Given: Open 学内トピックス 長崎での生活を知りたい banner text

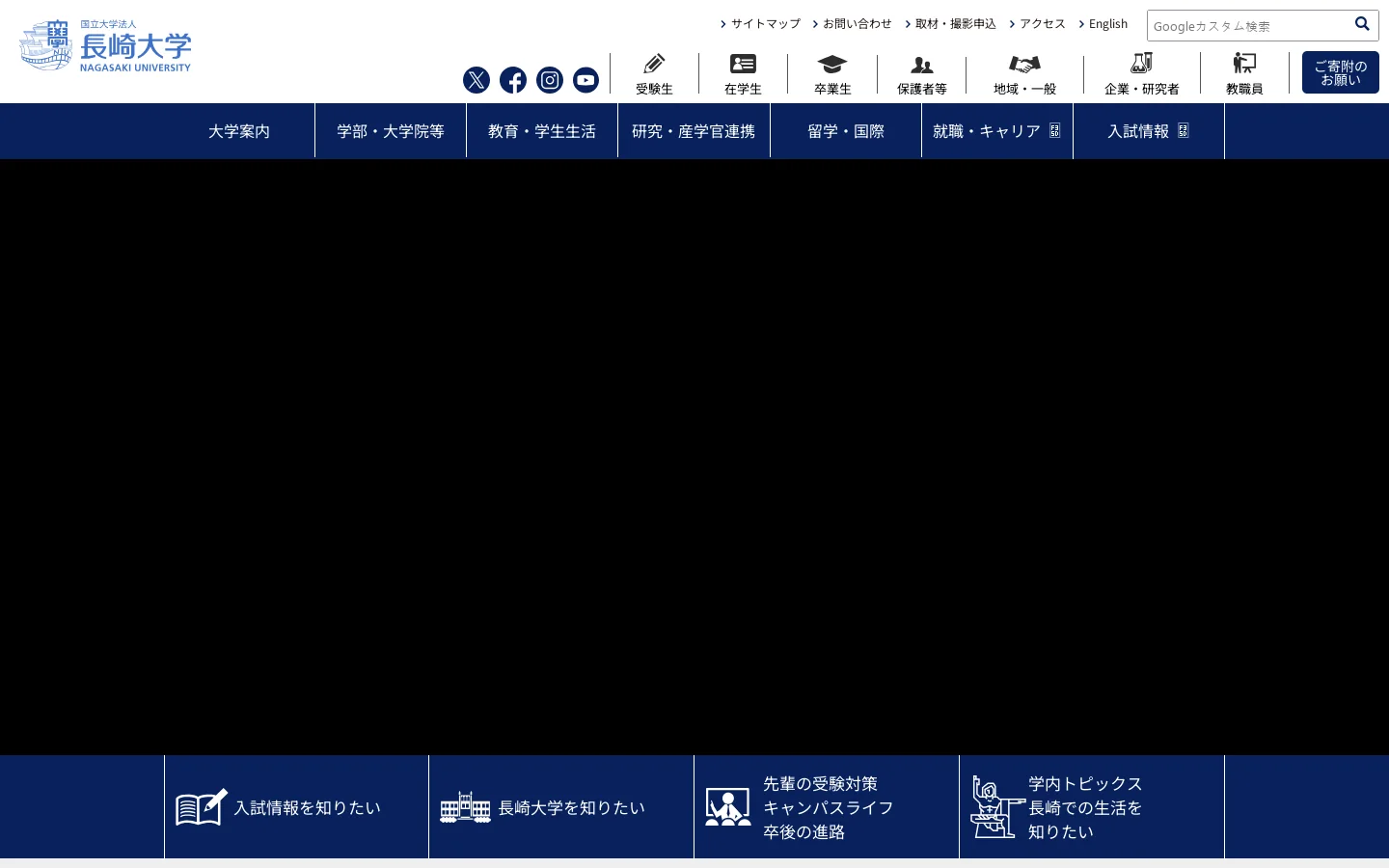Looking at the screenshot, I should pyautogui.click(x=1085, y=808).
